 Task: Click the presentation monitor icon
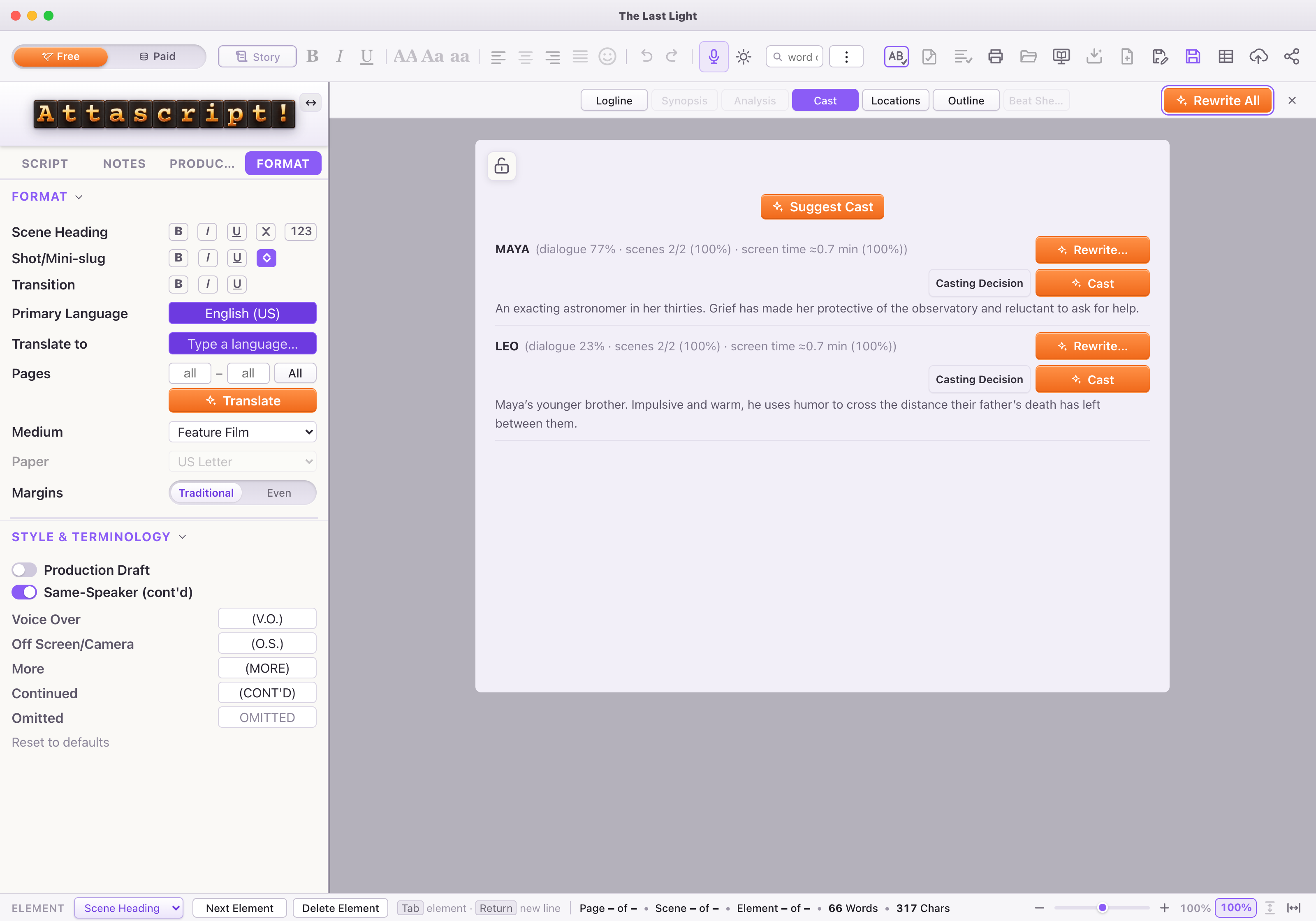coord(1061,56)
